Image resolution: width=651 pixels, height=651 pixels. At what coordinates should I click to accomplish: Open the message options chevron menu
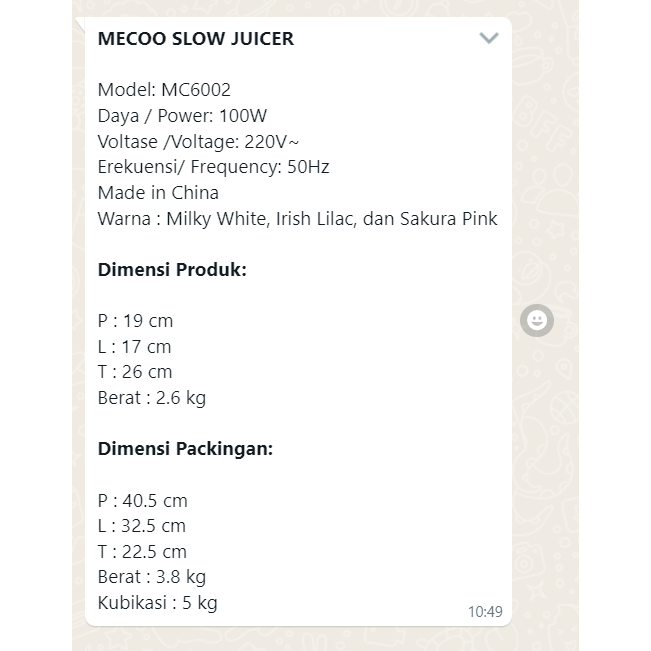pyautogui.click(x=488, y=39)
